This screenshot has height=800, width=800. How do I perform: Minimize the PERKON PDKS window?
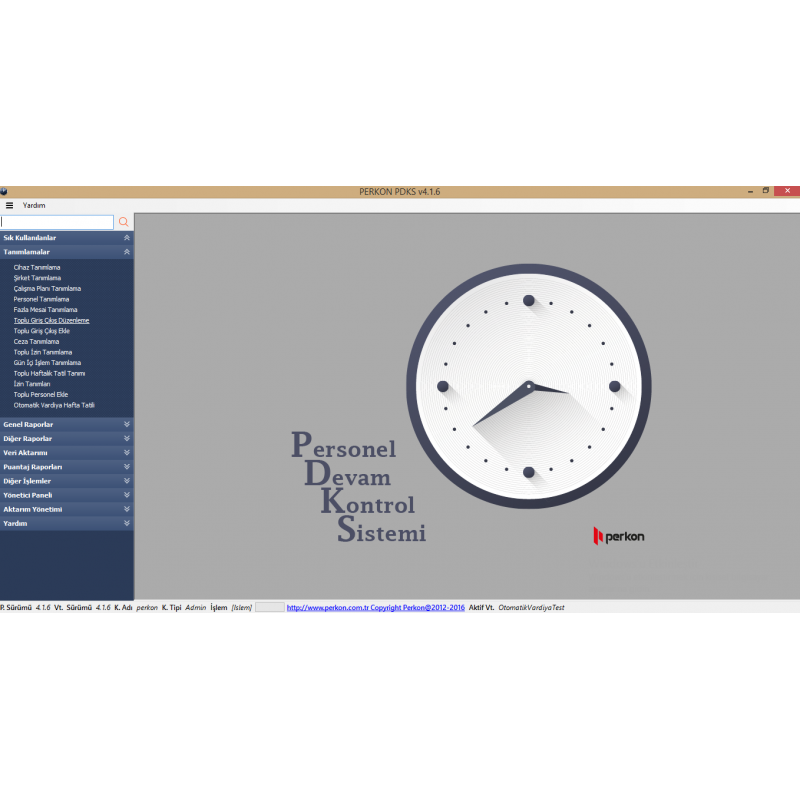pos(751,191)
